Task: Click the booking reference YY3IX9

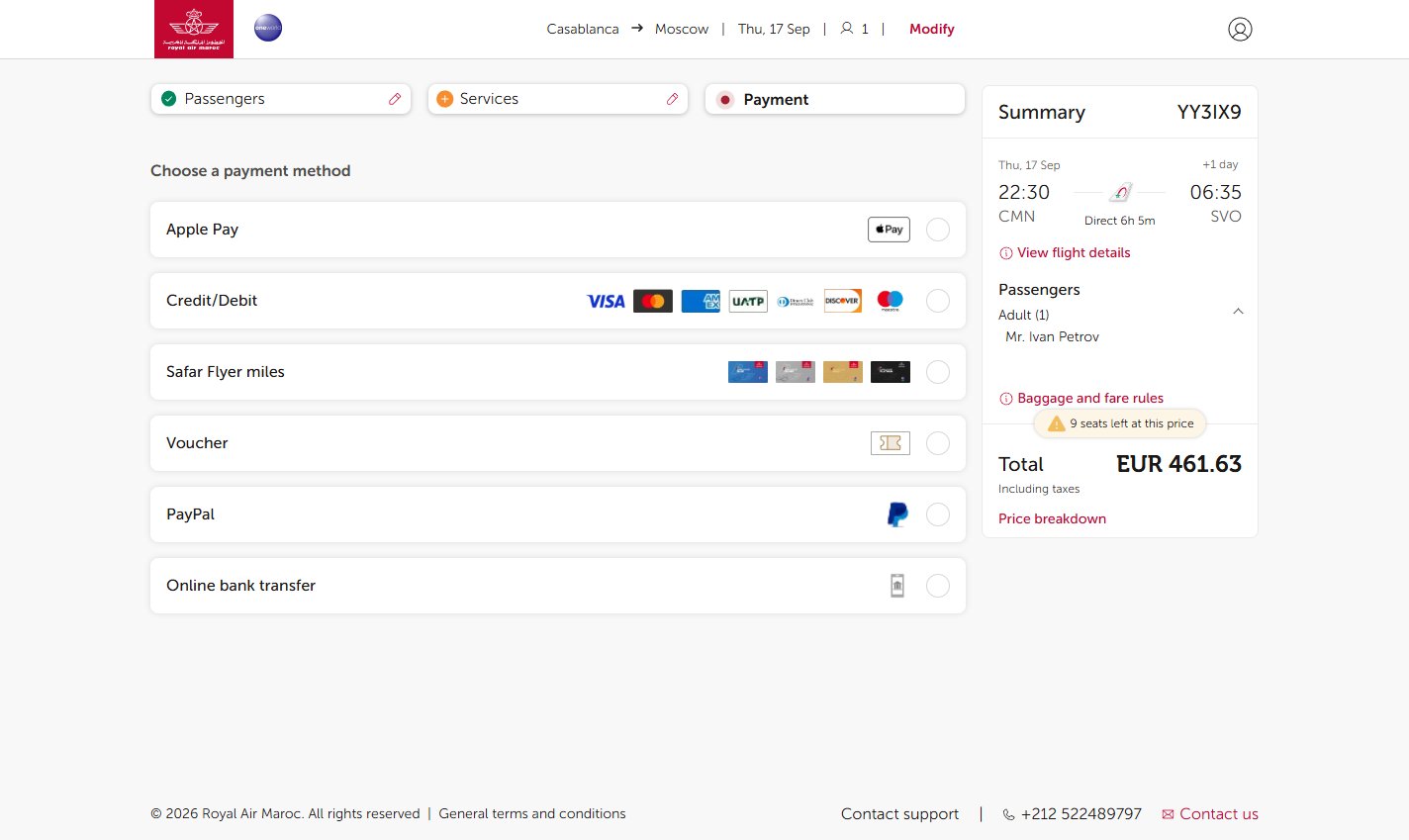Action: point(1209,112)
